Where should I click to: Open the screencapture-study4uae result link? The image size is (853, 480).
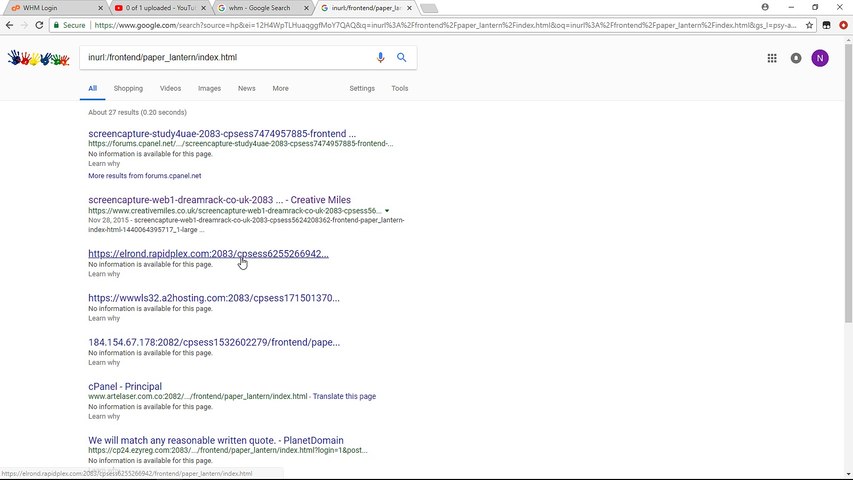coord(222,133)
